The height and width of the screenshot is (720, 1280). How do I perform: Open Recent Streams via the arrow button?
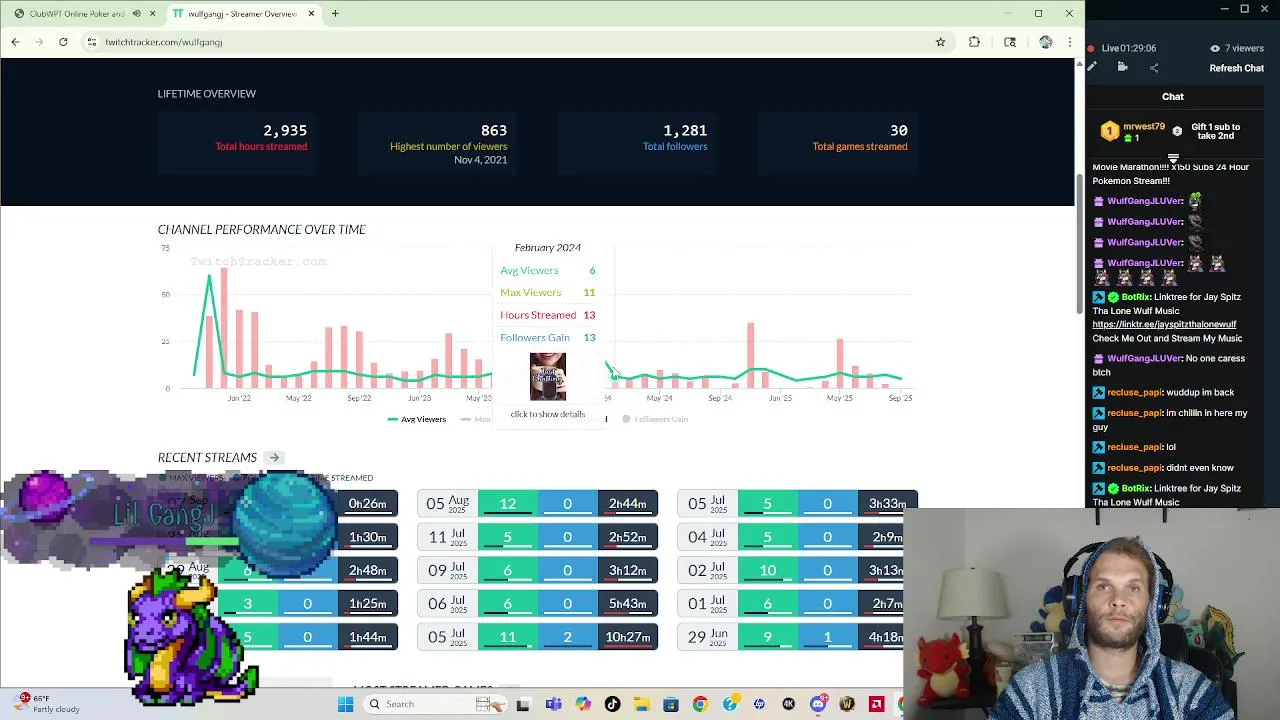point(274,458)
